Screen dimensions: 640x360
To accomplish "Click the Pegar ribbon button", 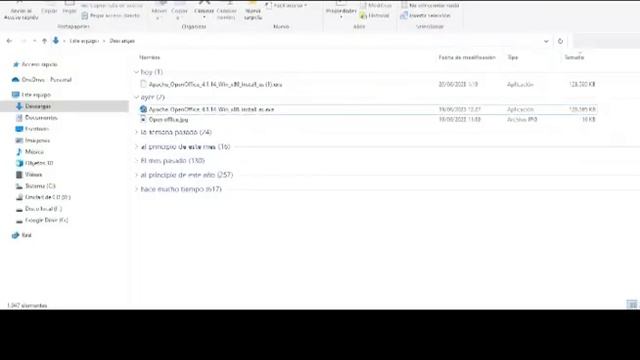I will tap(69, 8).
